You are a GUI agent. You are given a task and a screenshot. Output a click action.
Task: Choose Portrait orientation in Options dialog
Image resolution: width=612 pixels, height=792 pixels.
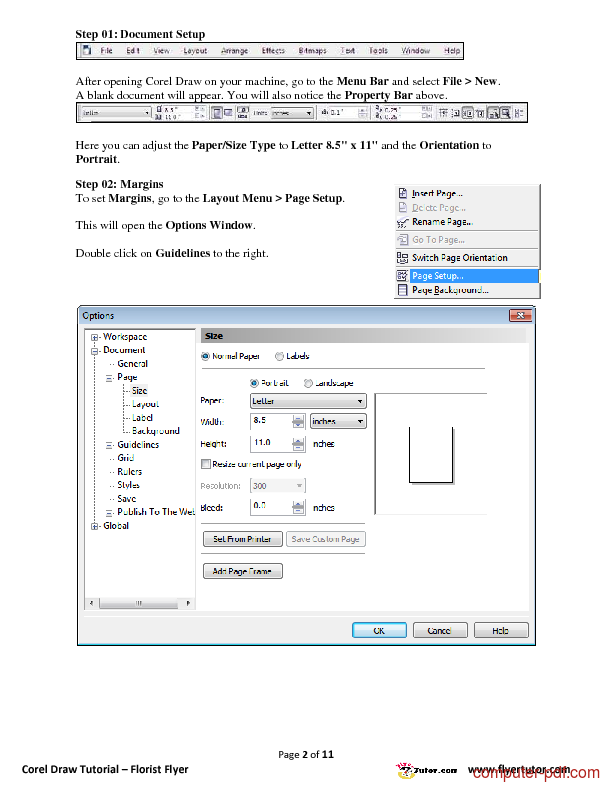tap(254, 383)
